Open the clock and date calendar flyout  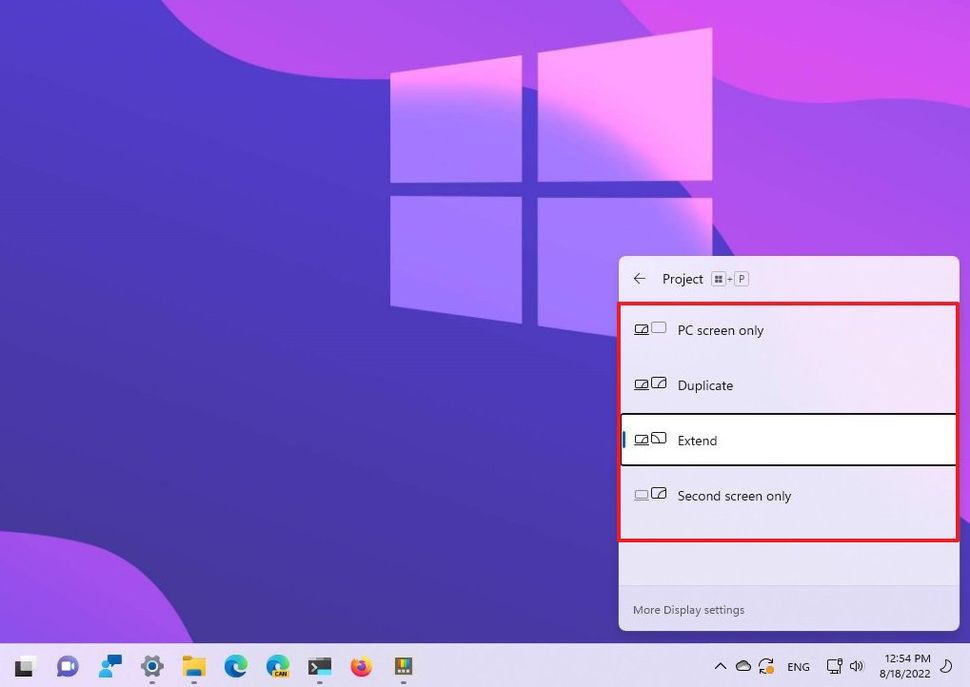[903, 666]
